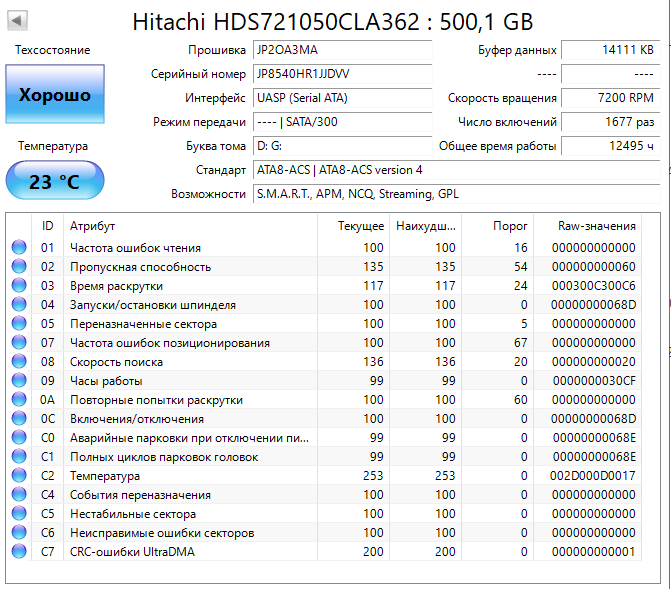Click the Хорошо health status button
Screen dimensions: 671x589
point(55,94)
